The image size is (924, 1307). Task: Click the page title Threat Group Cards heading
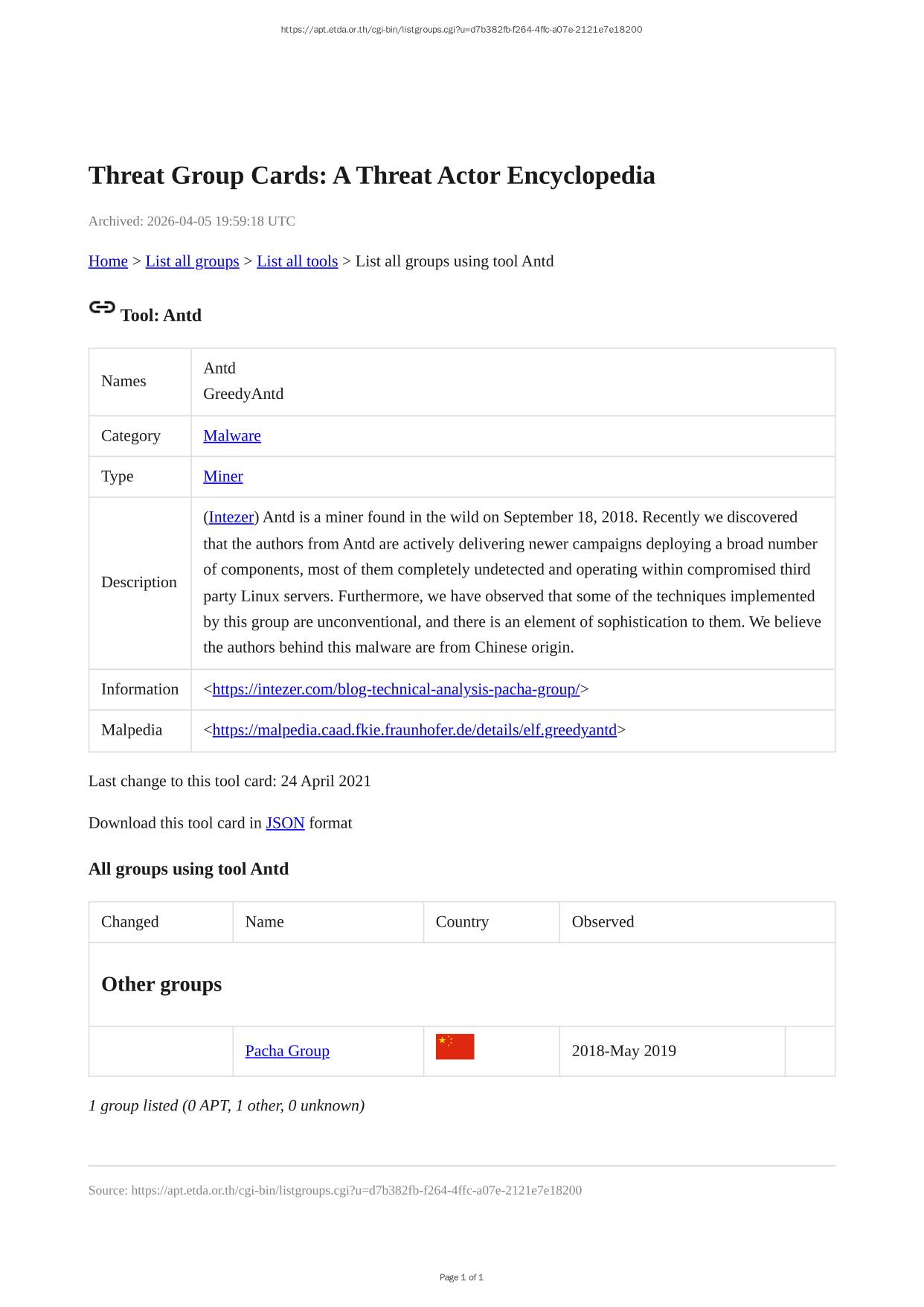[371, 176]
